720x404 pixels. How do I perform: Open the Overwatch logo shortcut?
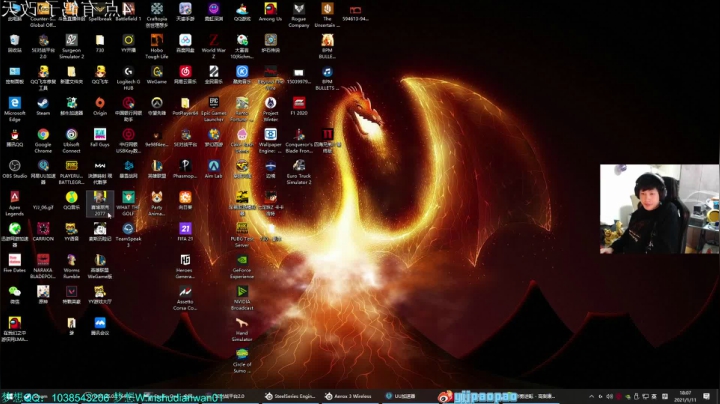tap(157, 106)
